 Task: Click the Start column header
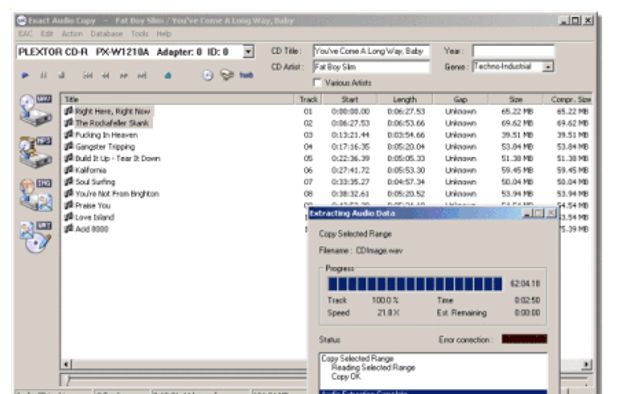[350, 99]
